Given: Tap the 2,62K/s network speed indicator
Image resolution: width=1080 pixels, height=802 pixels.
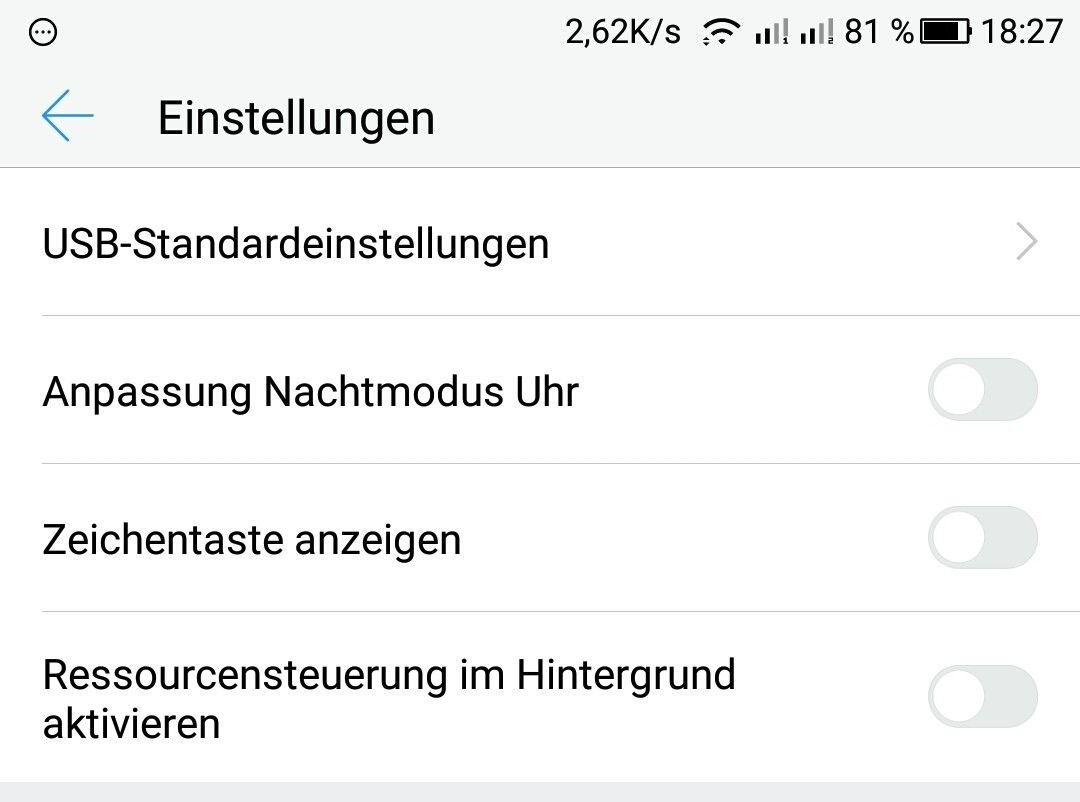Looking at the screenshot, I should [623, 32].
